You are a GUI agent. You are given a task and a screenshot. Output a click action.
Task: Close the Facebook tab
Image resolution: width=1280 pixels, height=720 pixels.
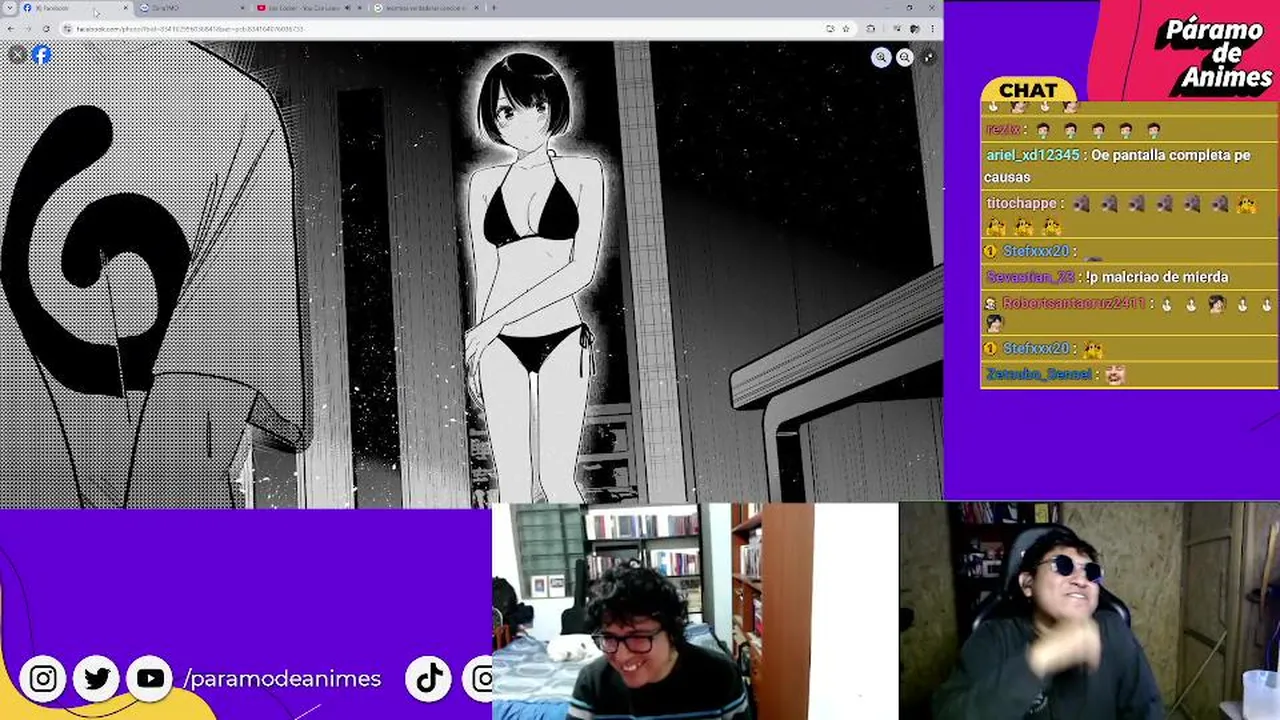[126, 8]
